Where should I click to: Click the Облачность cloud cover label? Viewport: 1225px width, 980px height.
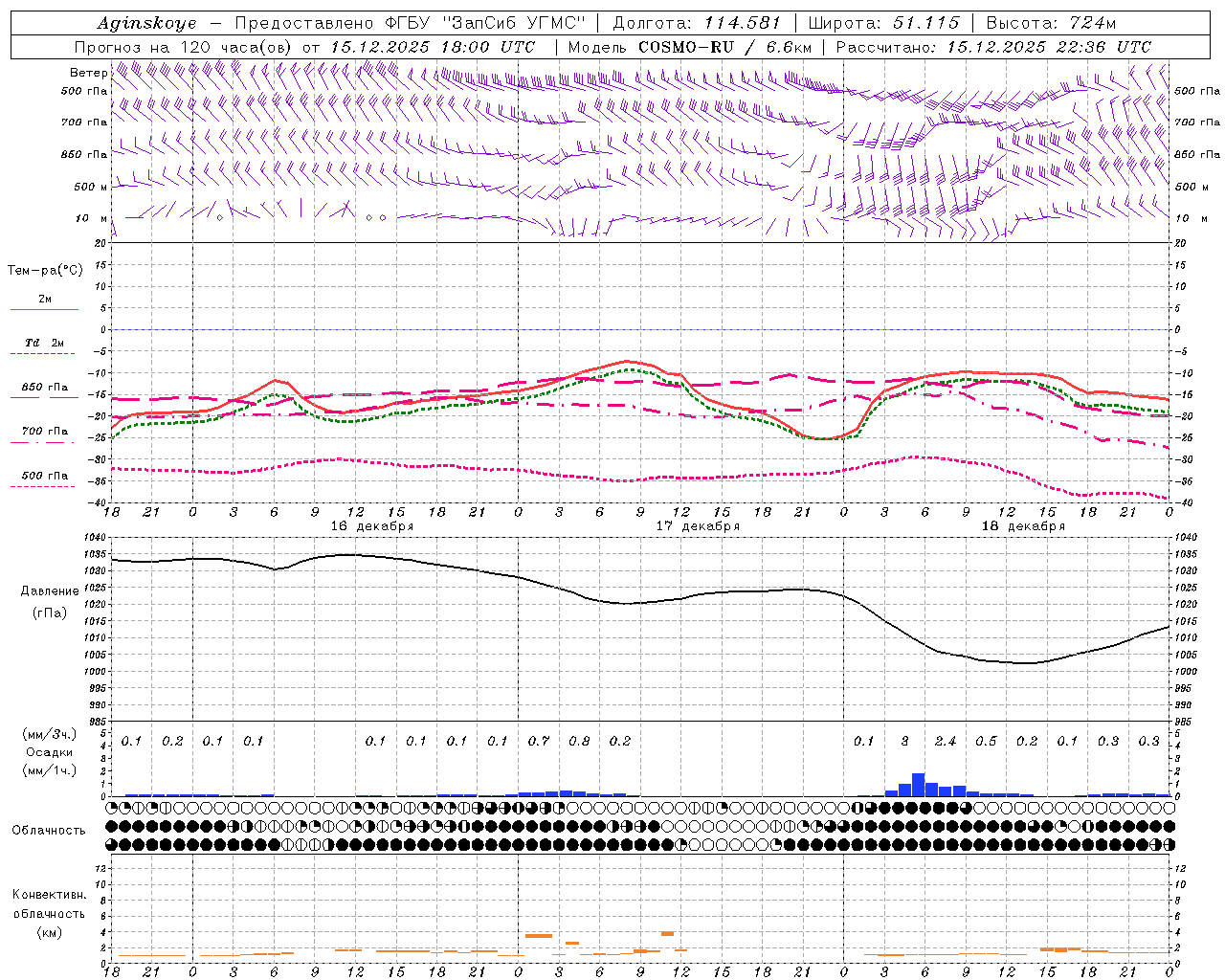coord(49,830)
